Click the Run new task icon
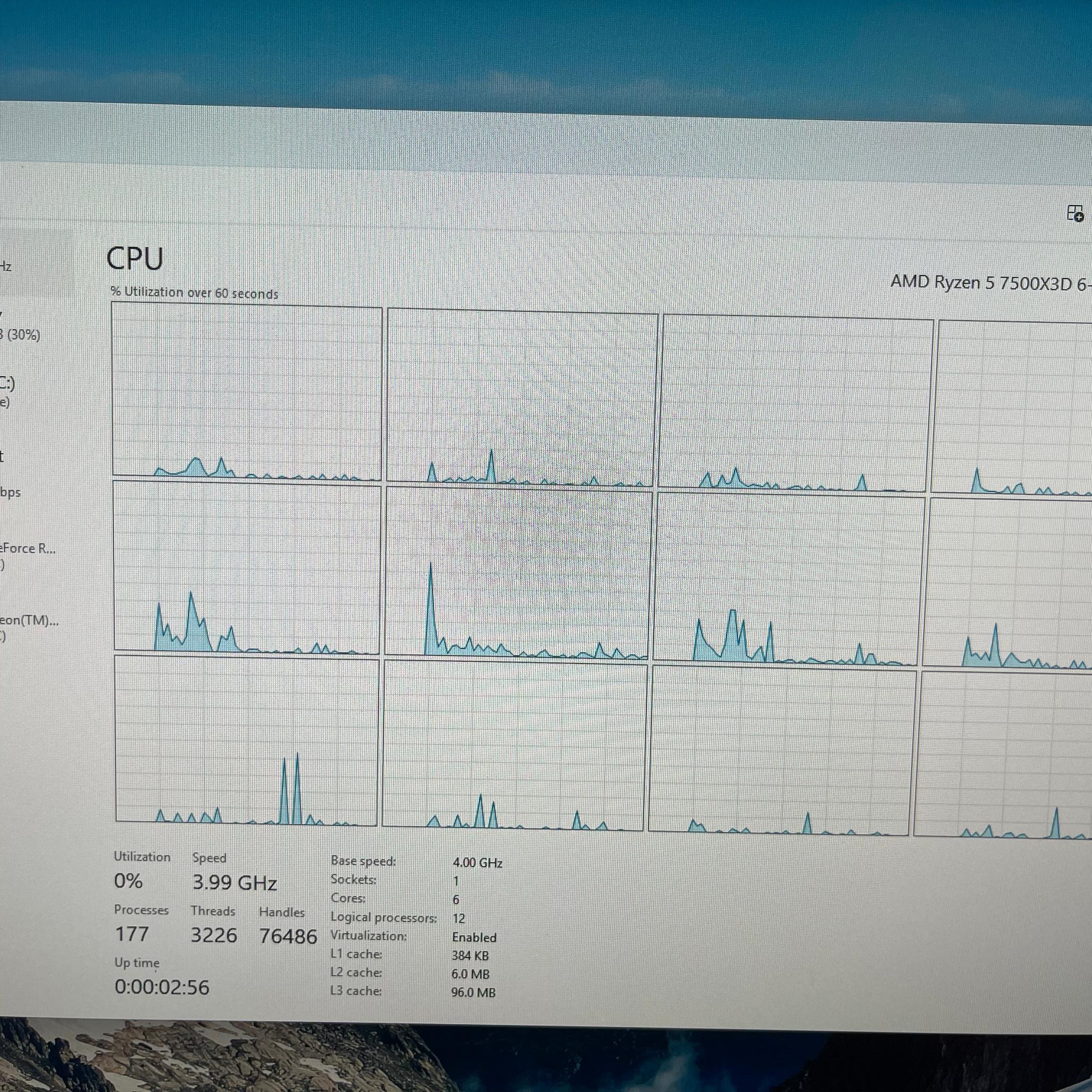Viewport: 1092px width, 1092px height. pos(1075,213)
